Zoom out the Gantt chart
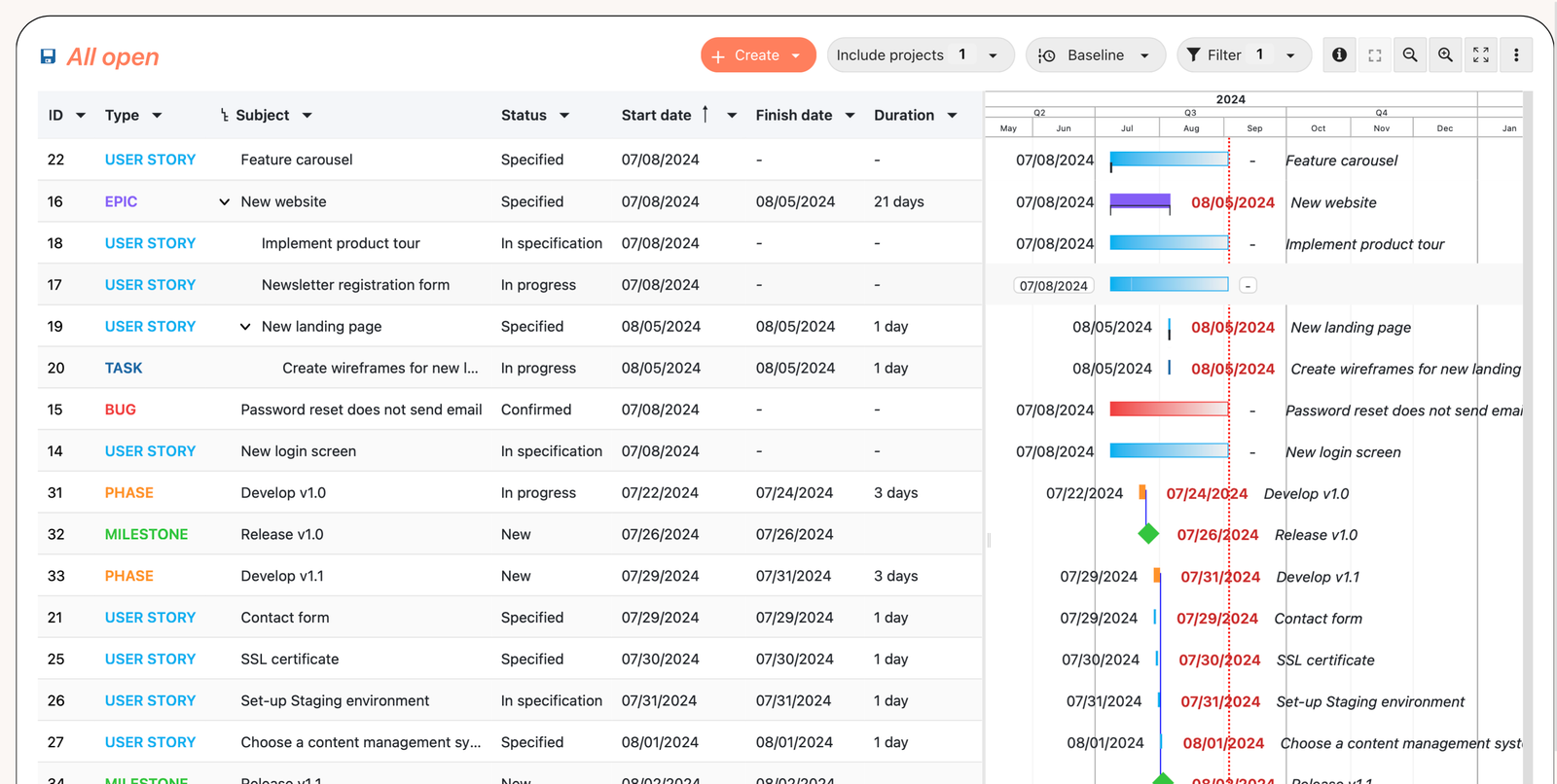 pos(1410,55)
